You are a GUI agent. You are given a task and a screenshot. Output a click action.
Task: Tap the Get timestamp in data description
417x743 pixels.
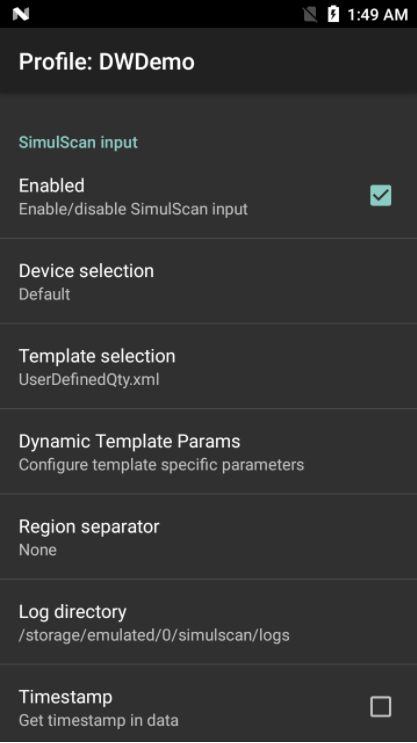[99, 720]
